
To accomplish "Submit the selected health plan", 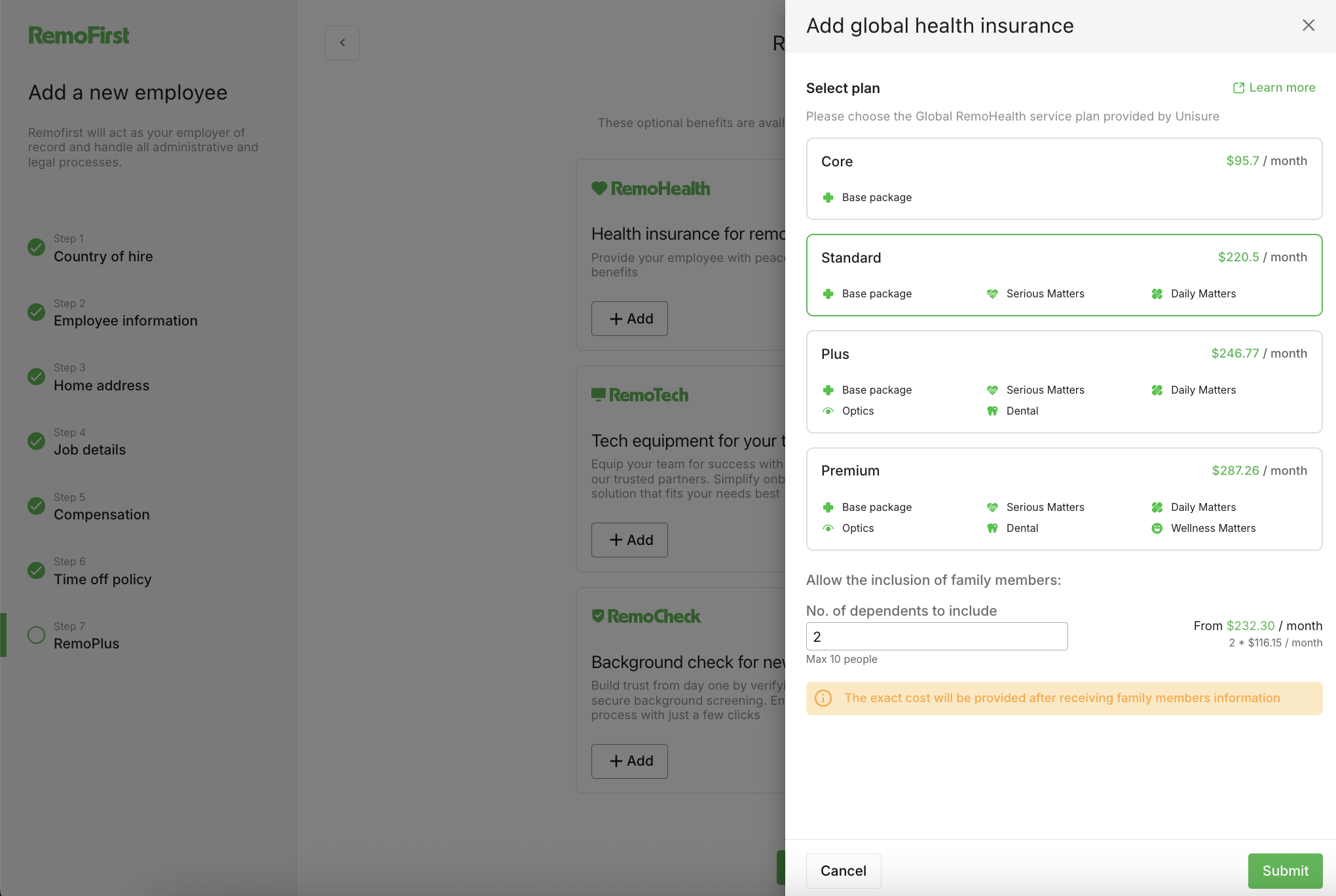I will coord(1285,870).
